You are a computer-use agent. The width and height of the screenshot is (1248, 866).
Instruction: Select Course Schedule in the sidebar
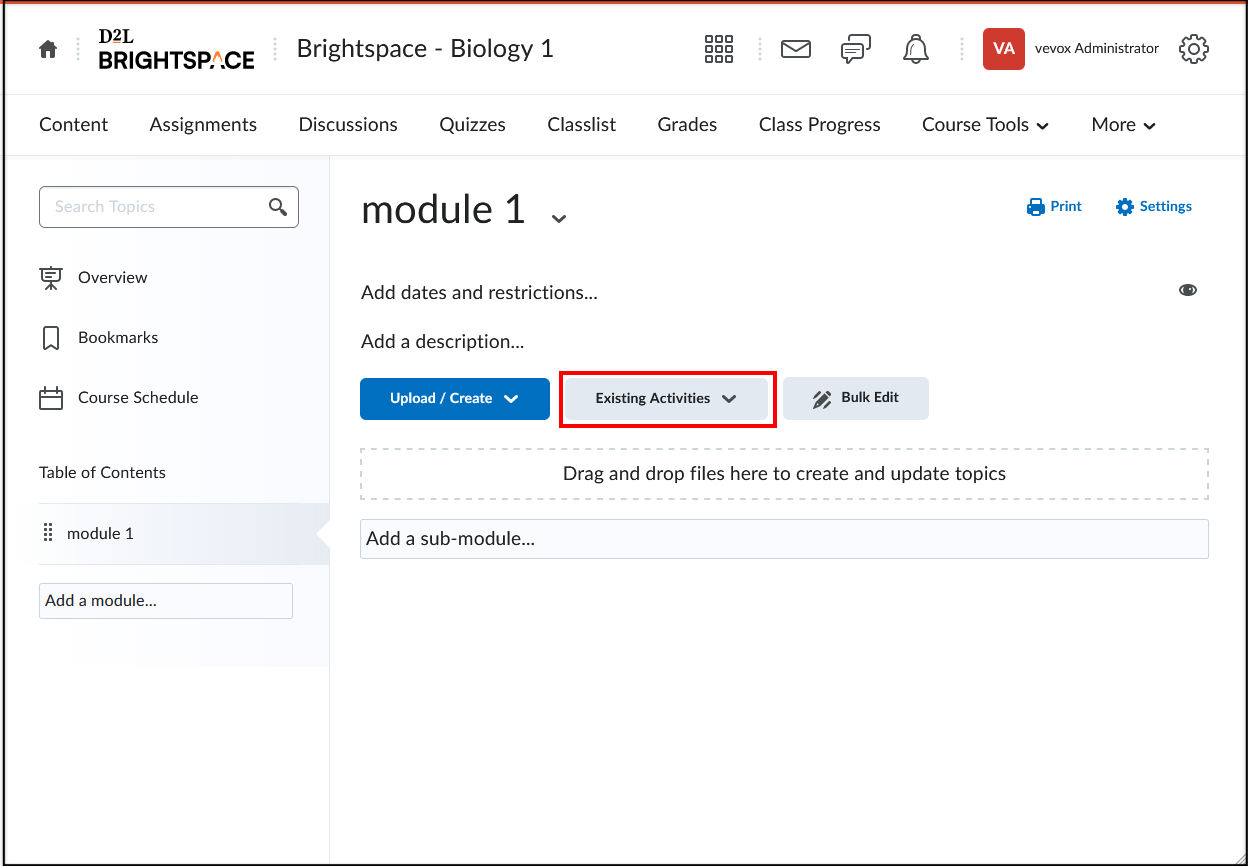click(138, 398)
